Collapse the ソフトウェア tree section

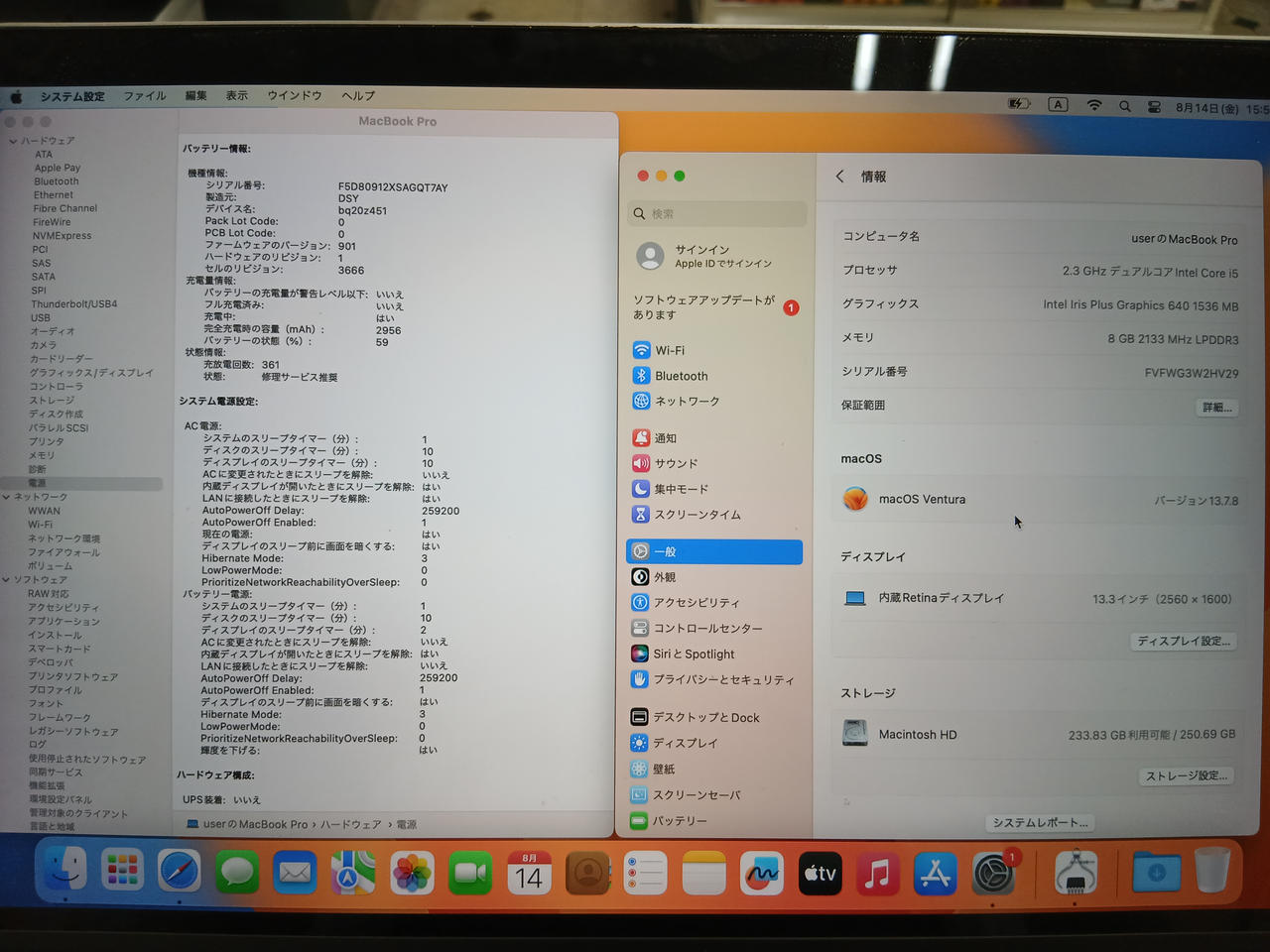coord(7,579)
